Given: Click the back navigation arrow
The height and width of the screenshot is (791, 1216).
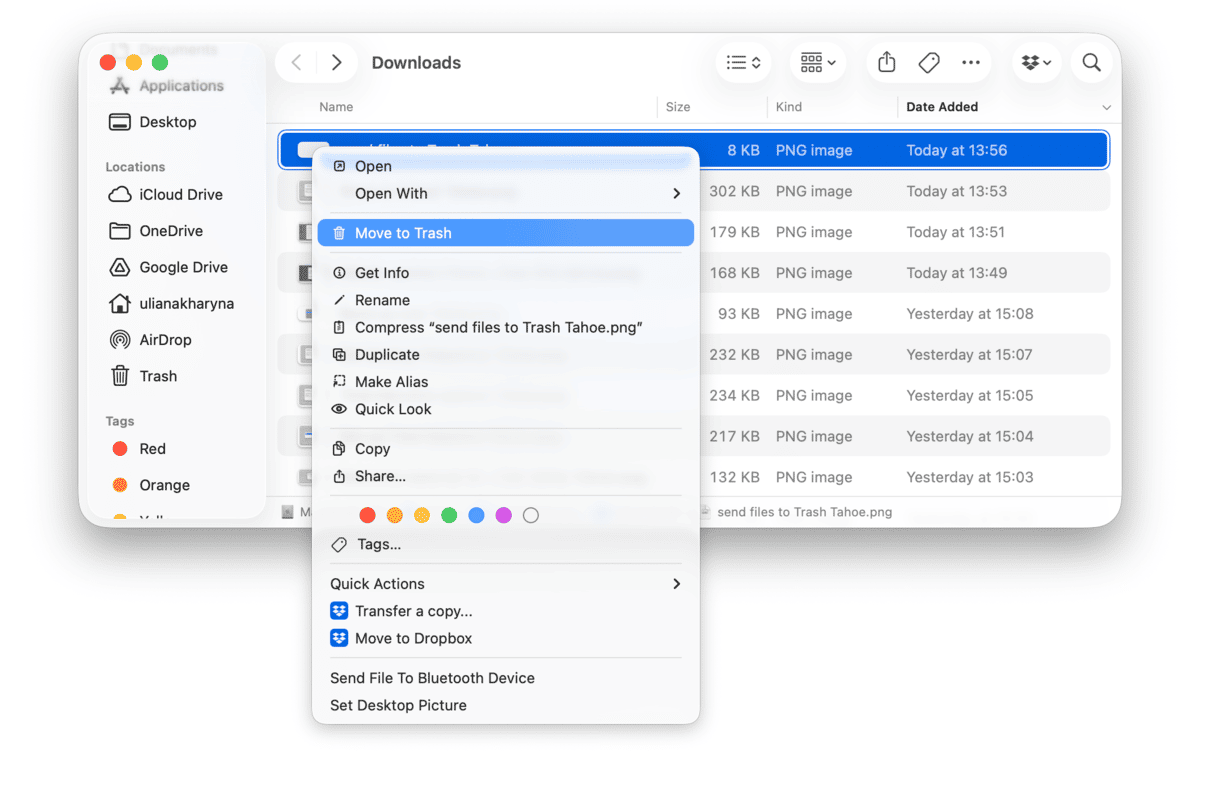Looking at the screenshot, I should point(296,62).
